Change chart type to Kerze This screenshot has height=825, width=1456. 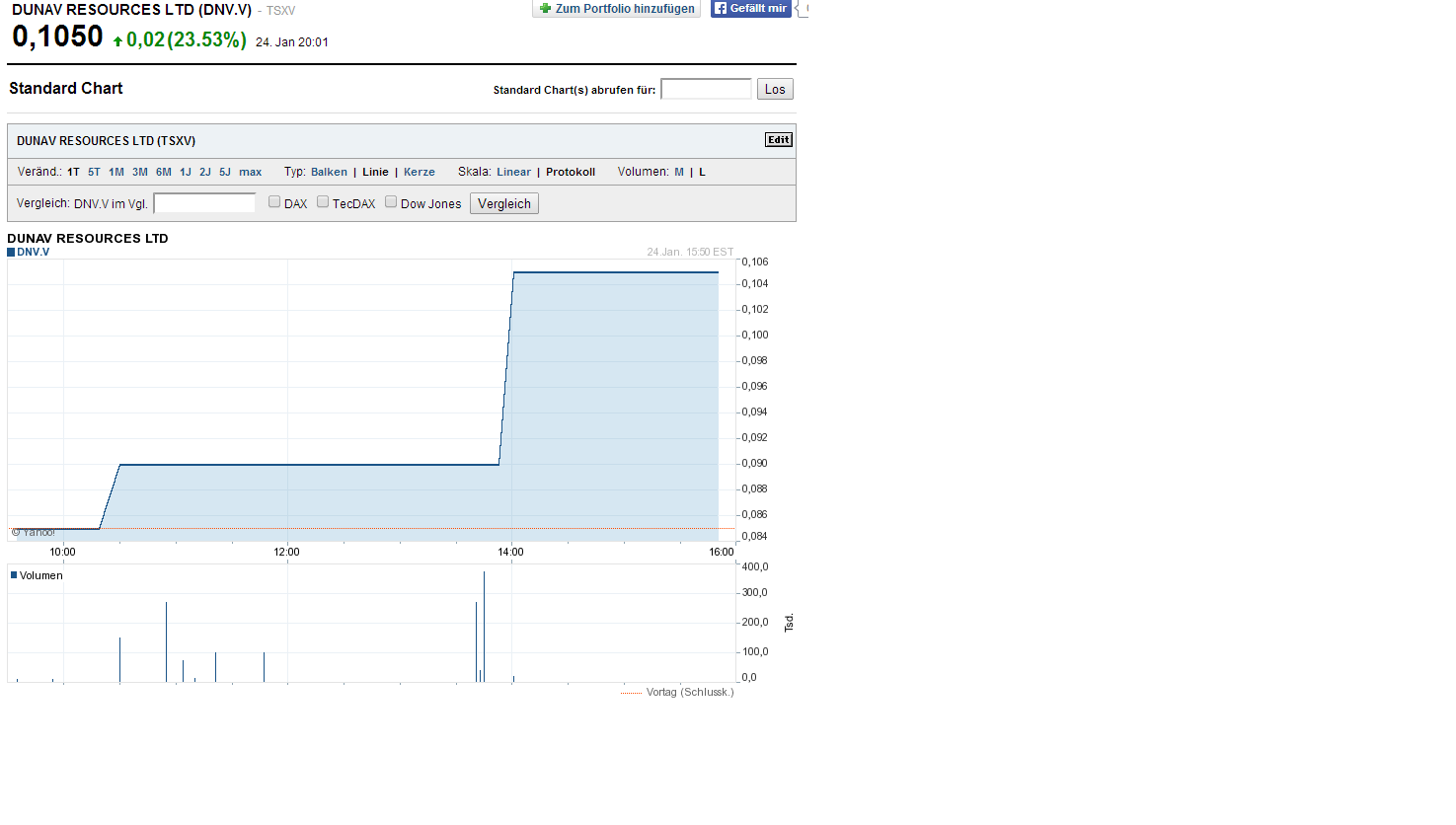[x=420, y=172]
